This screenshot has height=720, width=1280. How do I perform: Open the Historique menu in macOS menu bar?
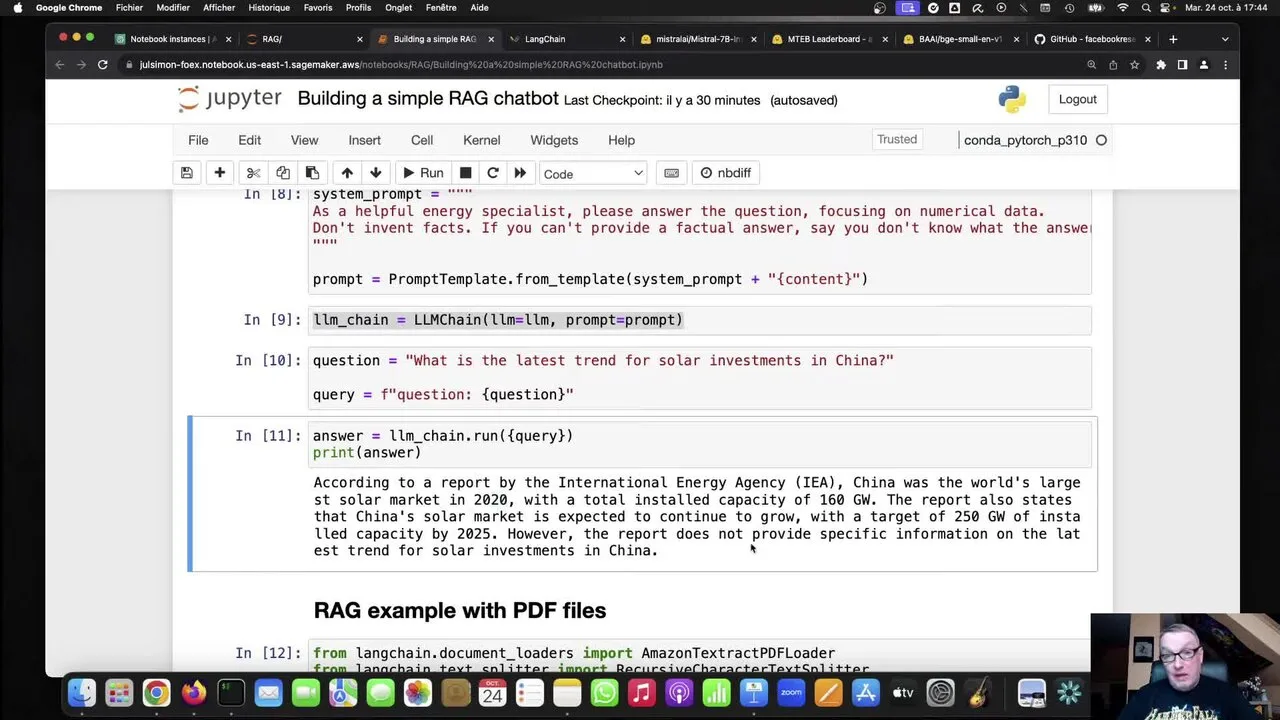(x=269, y=8)
